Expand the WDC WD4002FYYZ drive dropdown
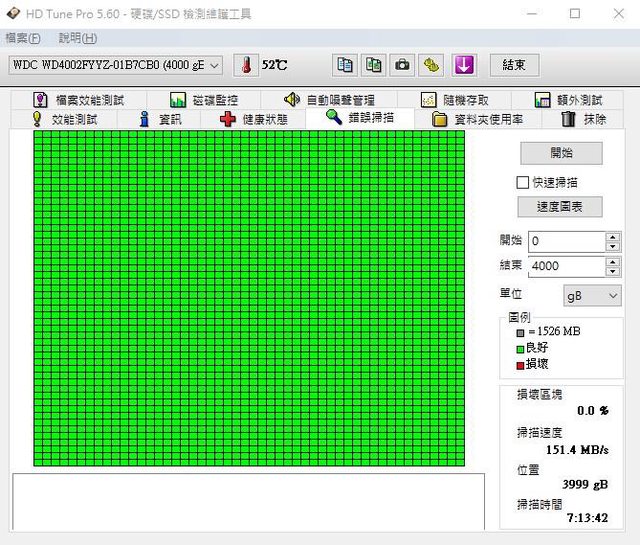 tap(116, 65)
